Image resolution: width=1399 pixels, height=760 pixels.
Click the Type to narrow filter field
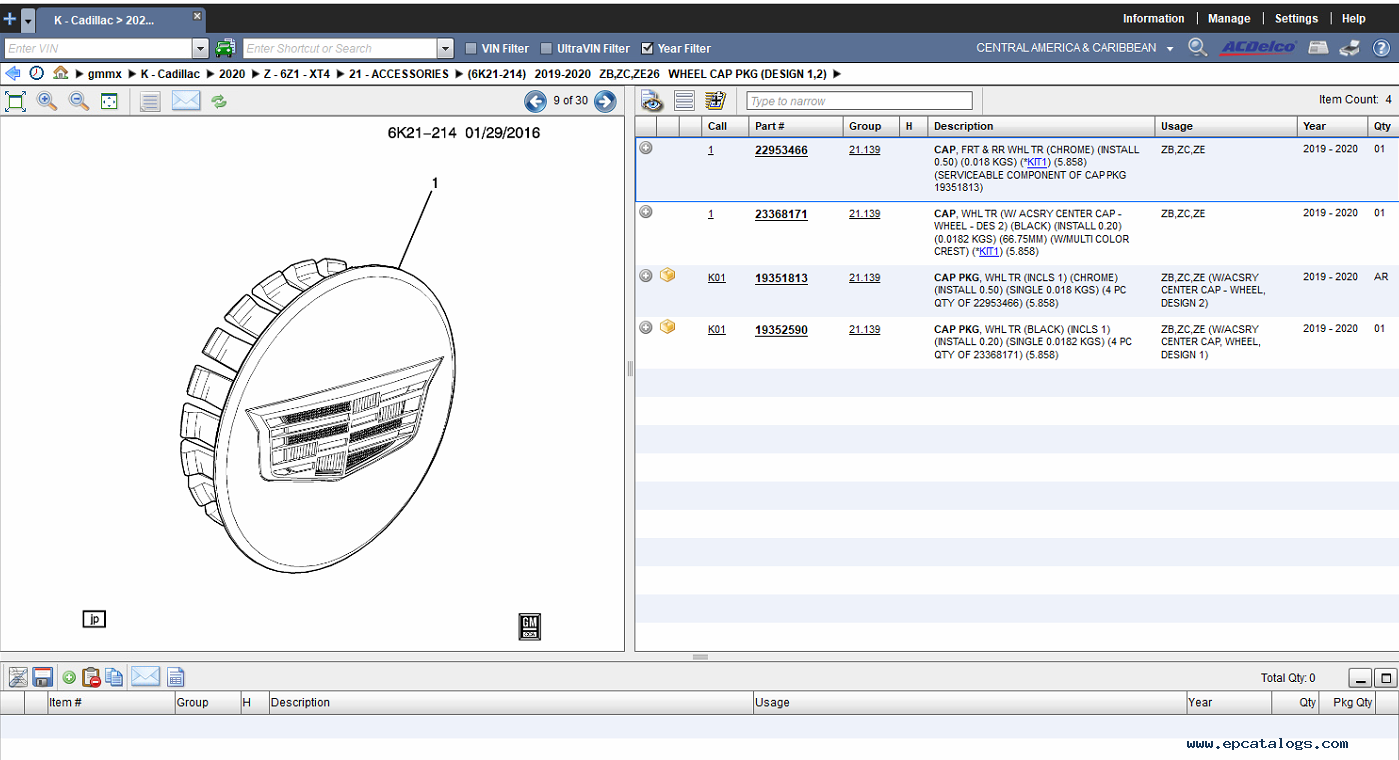click(x=859, y=101)
